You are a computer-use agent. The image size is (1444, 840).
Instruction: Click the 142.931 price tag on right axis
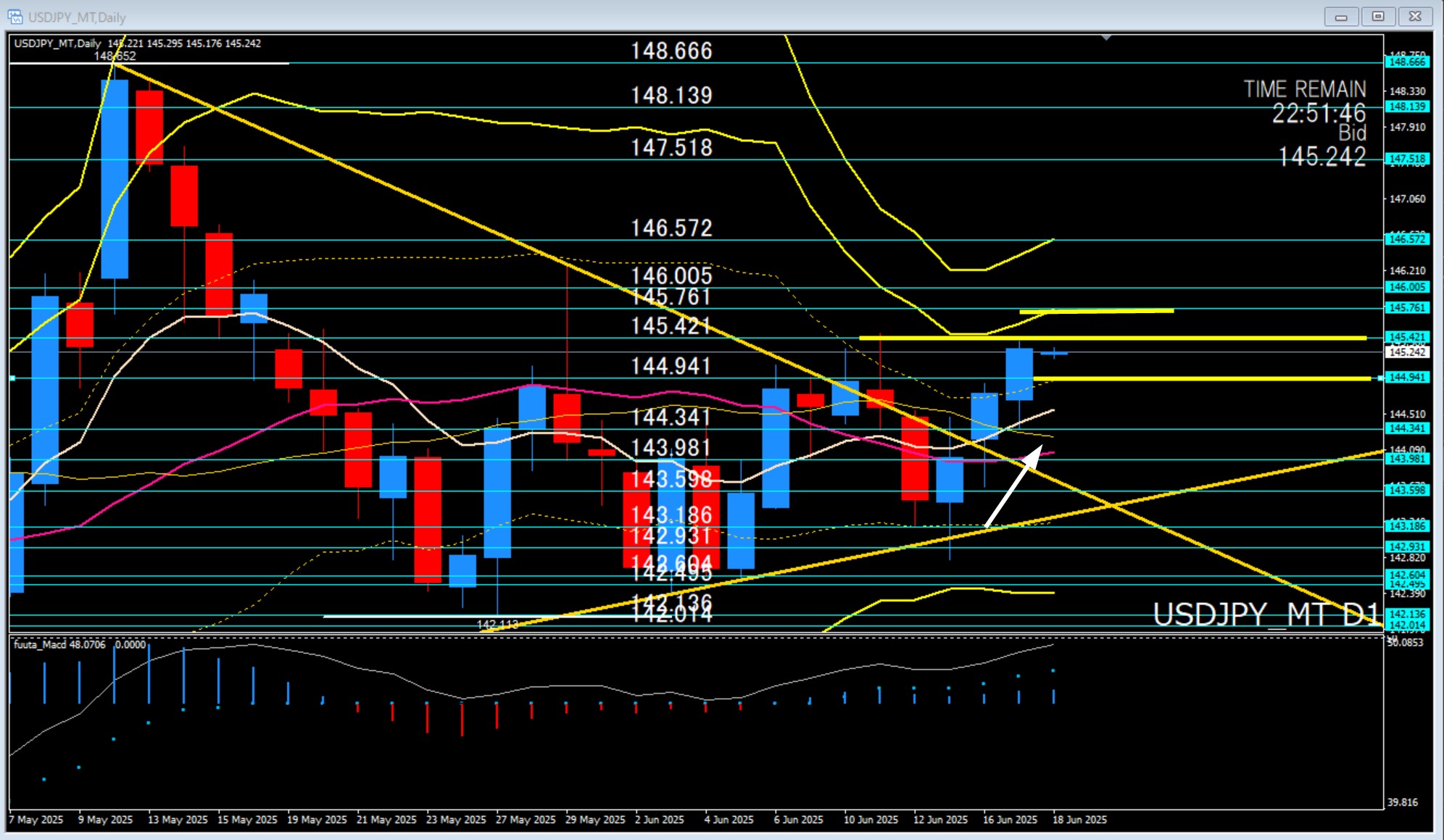point(1407,547)
